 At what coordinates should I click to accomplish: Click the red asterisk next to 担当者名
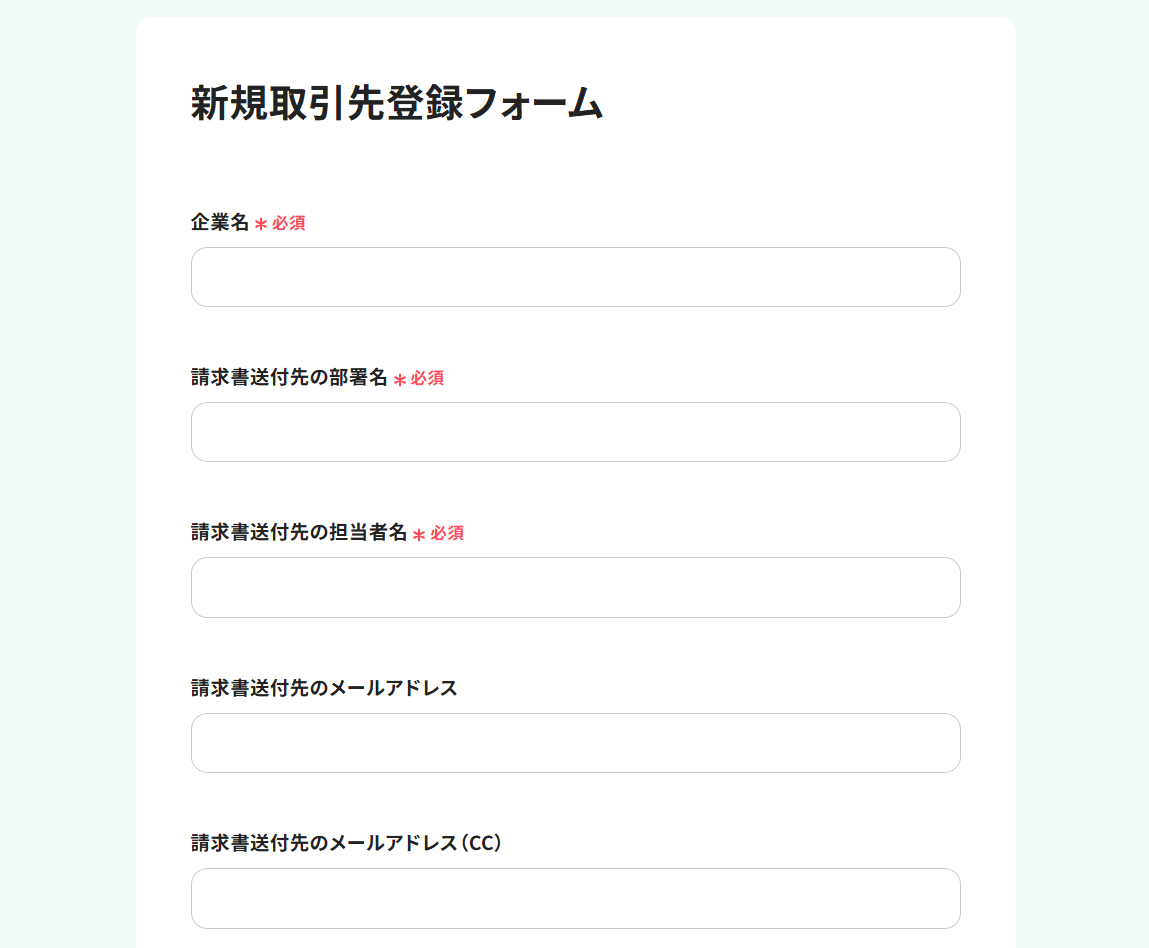pyautogui.click(x=419, y=534)
